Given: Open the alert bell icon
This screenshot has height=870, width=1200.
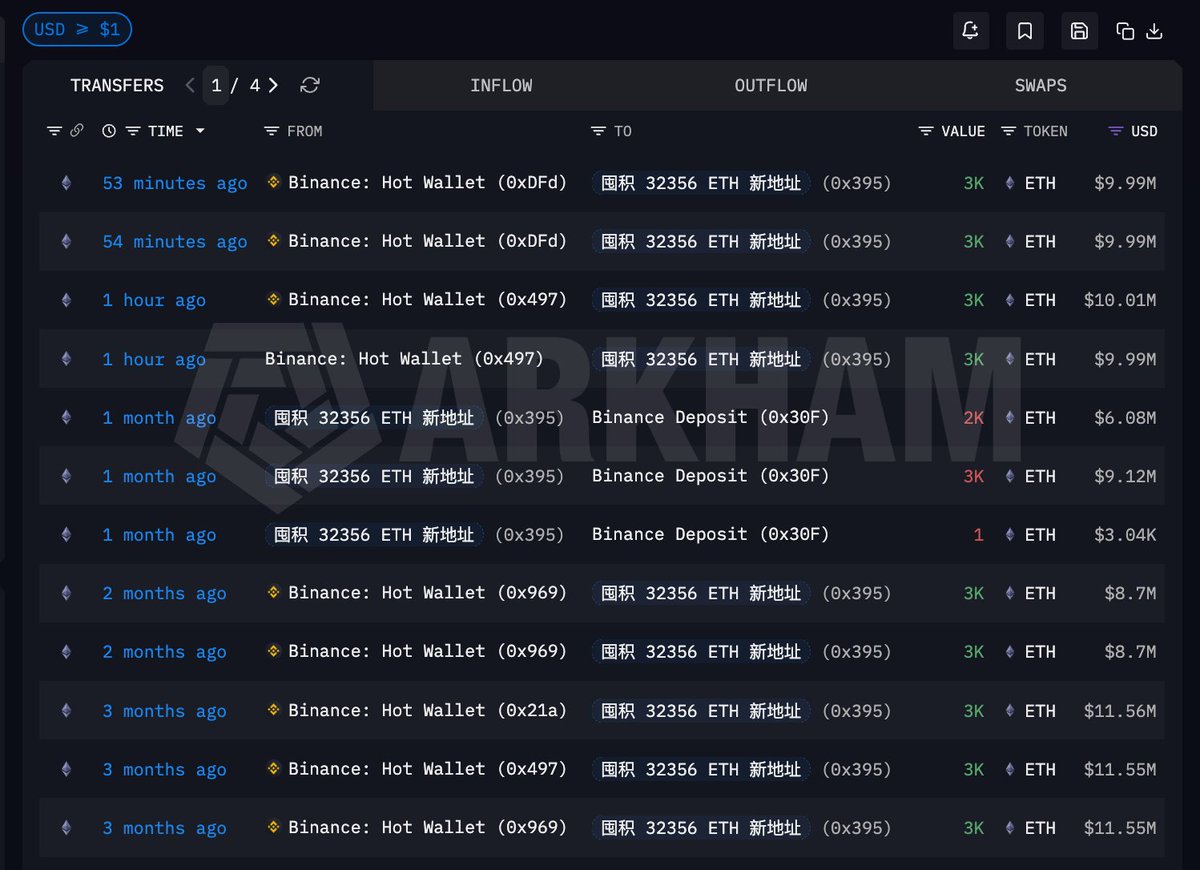Looking at the screenshot, I should pyautogui.click(x=970, y=31).
